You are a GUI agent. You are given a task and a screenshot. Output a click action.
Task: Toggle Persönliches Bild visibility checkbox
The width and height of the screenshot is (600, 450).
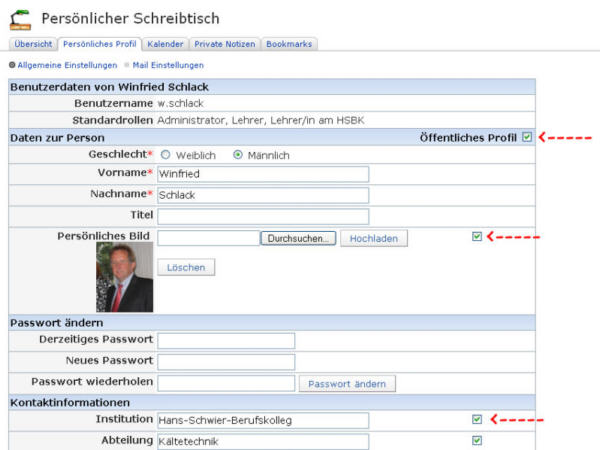point(477,236)
